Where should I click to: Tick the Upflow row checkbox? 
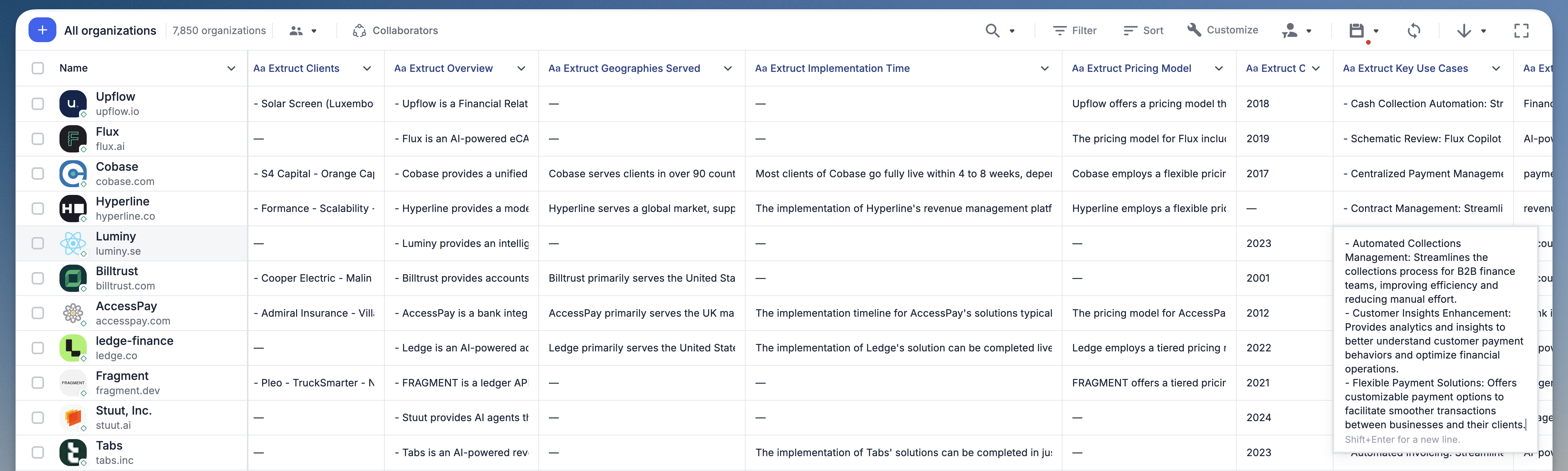pos(38,103)
